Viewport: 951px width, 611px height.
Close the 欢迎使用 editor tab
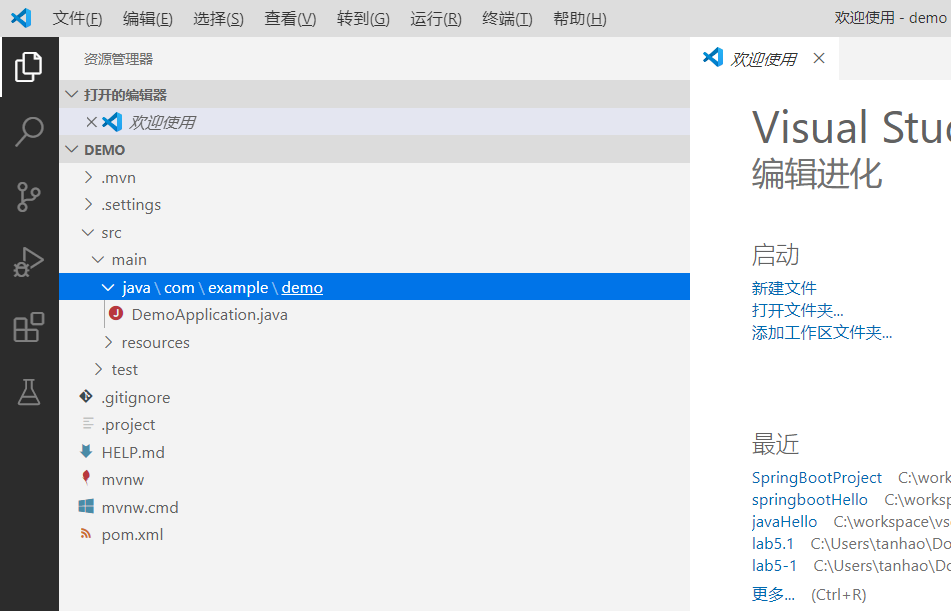coord(819,58)
